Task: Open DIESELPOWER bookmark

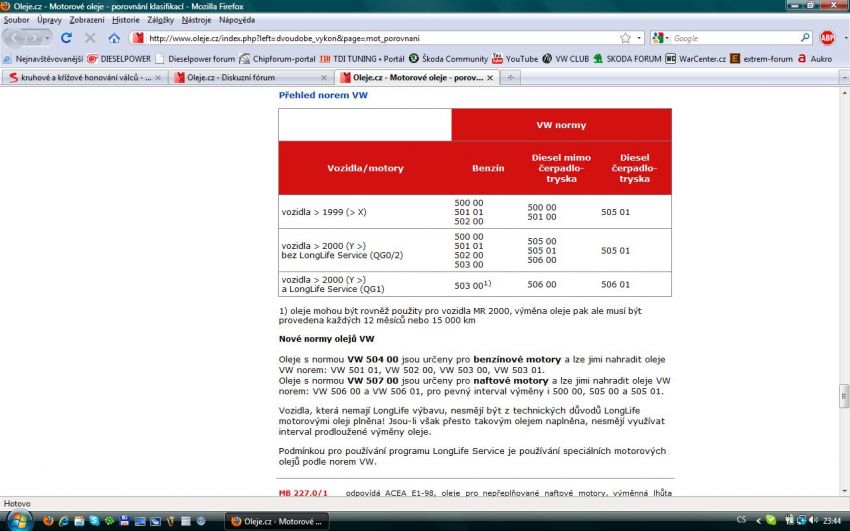Action: (119, 59)
